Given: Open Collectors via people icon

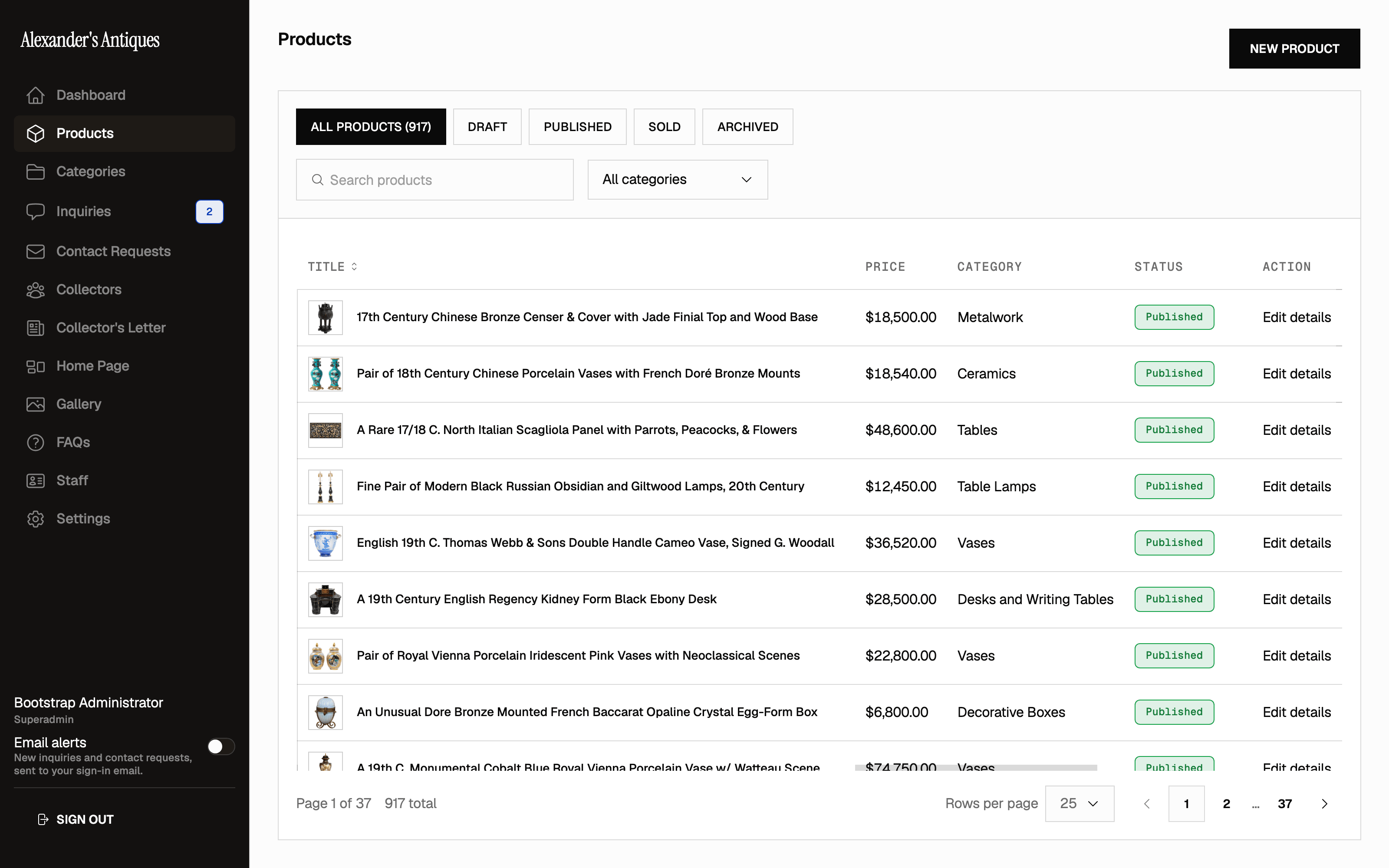Looking at the screenshot, I should (36, 290).
